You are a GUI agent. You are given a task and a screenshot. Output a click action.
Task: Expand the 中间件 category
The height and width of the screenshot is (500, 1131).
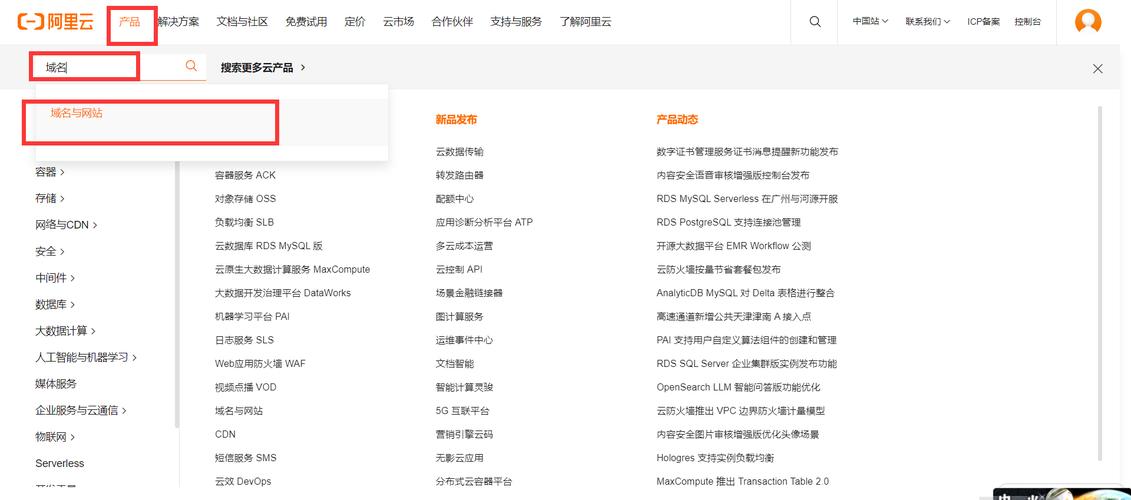[x=56, y=278]
